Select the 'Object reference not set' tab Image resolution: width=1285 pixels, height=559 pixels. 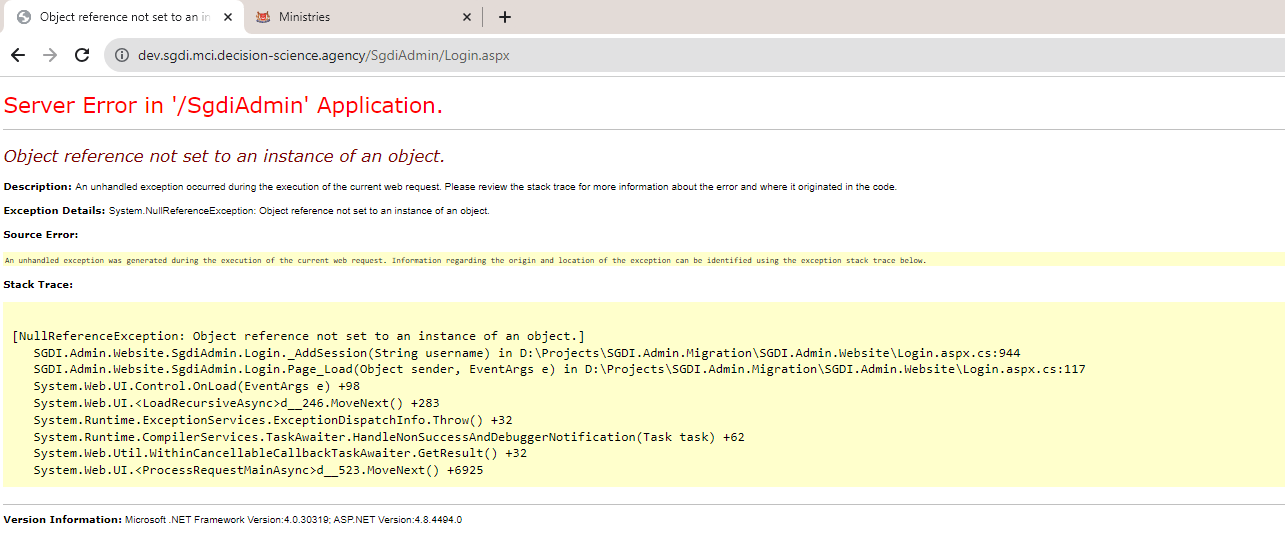(125, 17)
